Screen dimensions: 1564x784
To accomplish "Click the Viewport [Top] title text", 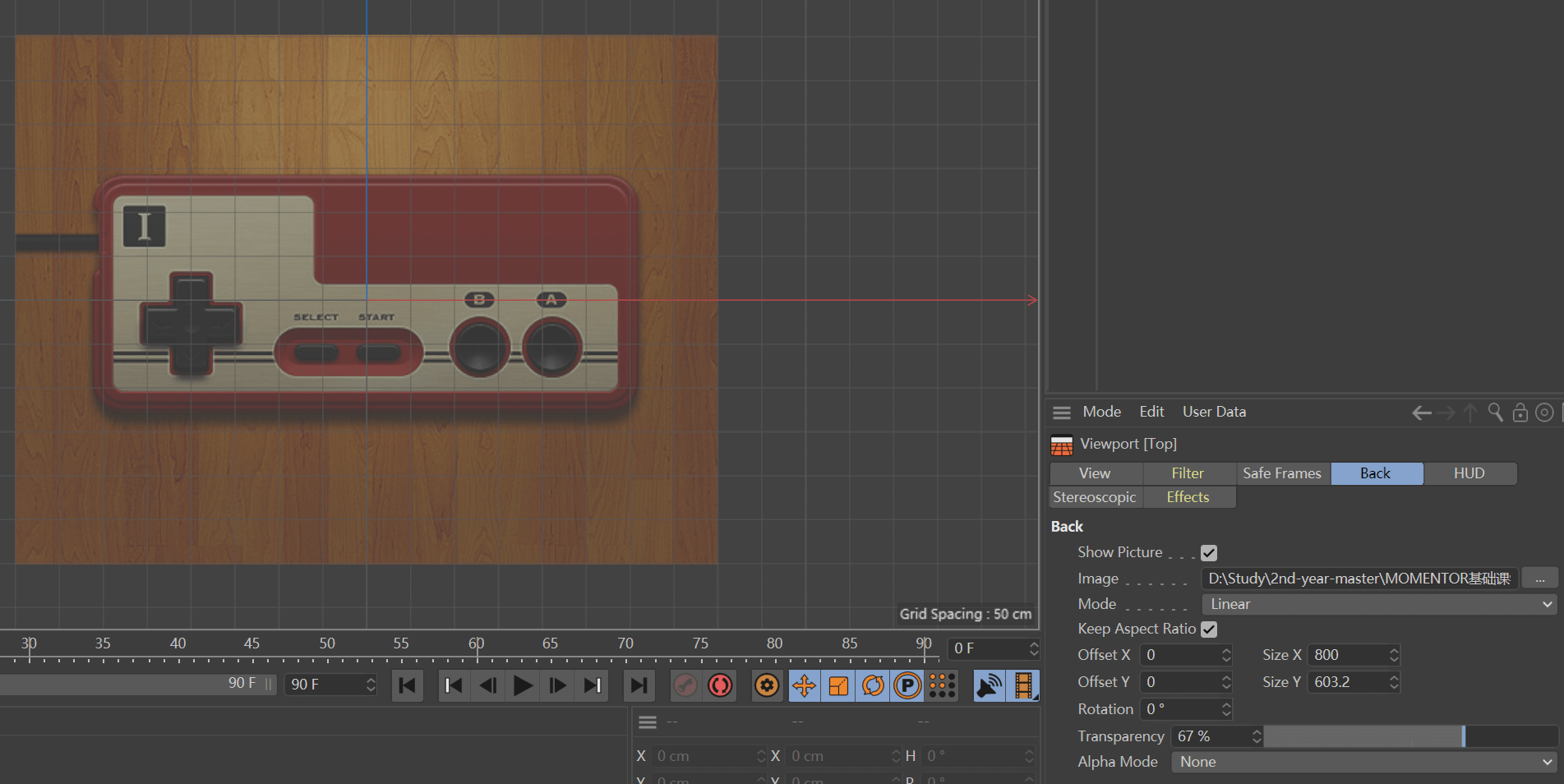I will pos(1128,444).
